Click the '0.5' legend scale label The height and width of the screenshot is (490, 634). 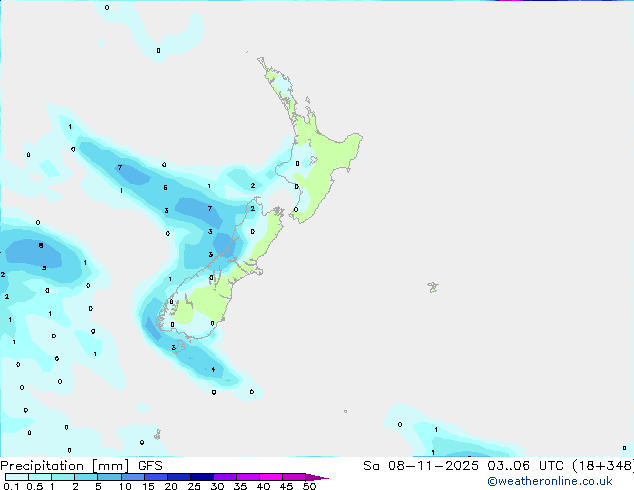[x=35, y=486]
